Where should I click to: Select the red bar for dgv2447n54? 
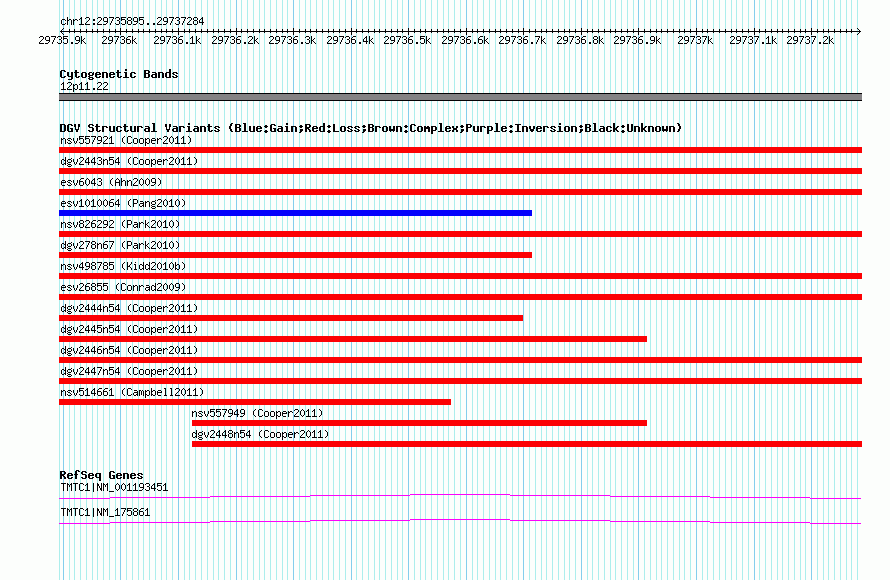coord(460,381)
